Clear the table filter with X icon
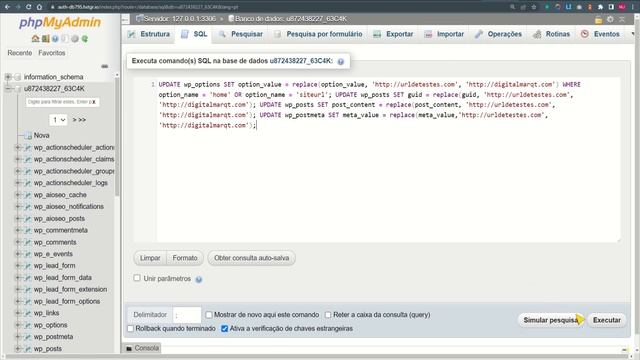Screen dimensions: 640x360 click(x=93, y=102)
